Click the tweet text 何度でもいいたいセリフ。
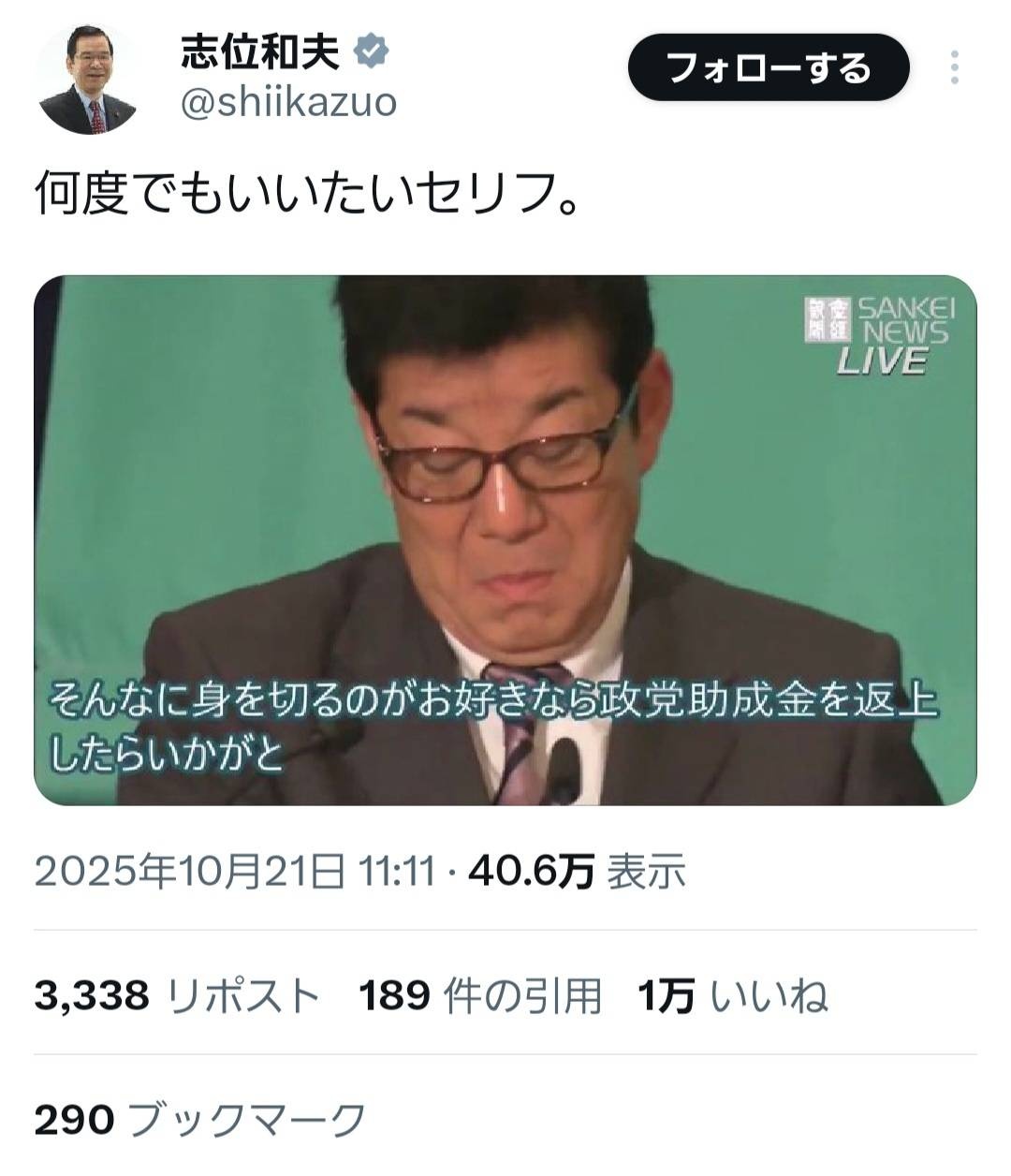Image resolution: width=1011 pixels, height=1176 pixels. tap(305, 194)
